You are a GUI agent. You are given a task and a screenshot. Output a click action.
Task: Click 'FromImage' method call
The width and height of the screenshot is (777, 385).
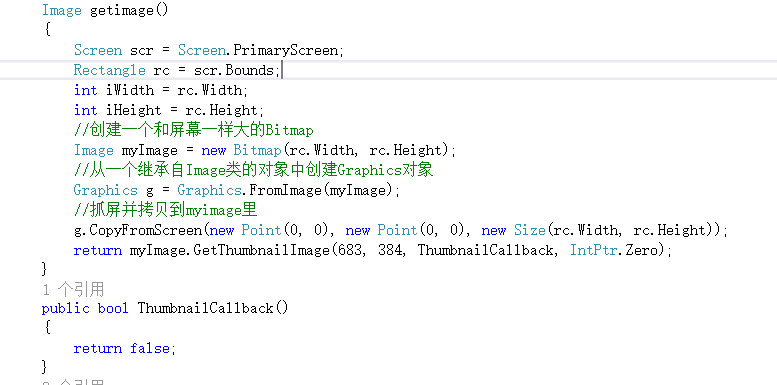click(x=286, y=190)
